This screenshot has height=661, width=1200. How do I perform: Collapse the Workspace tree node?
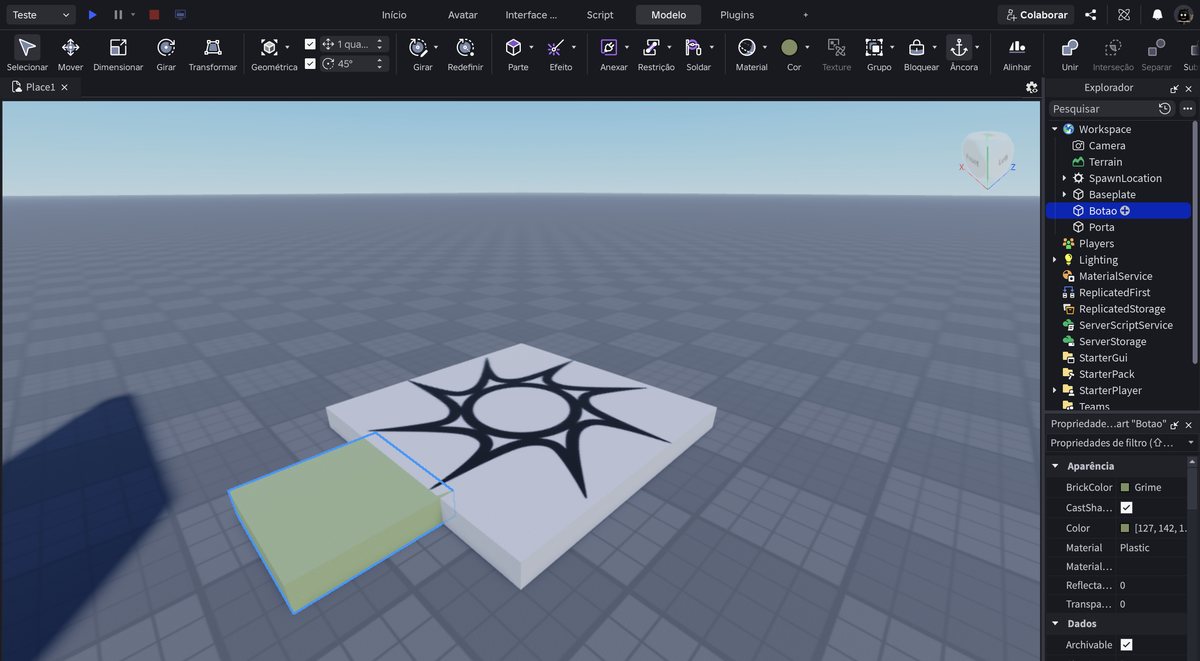tap(1054, 129)
